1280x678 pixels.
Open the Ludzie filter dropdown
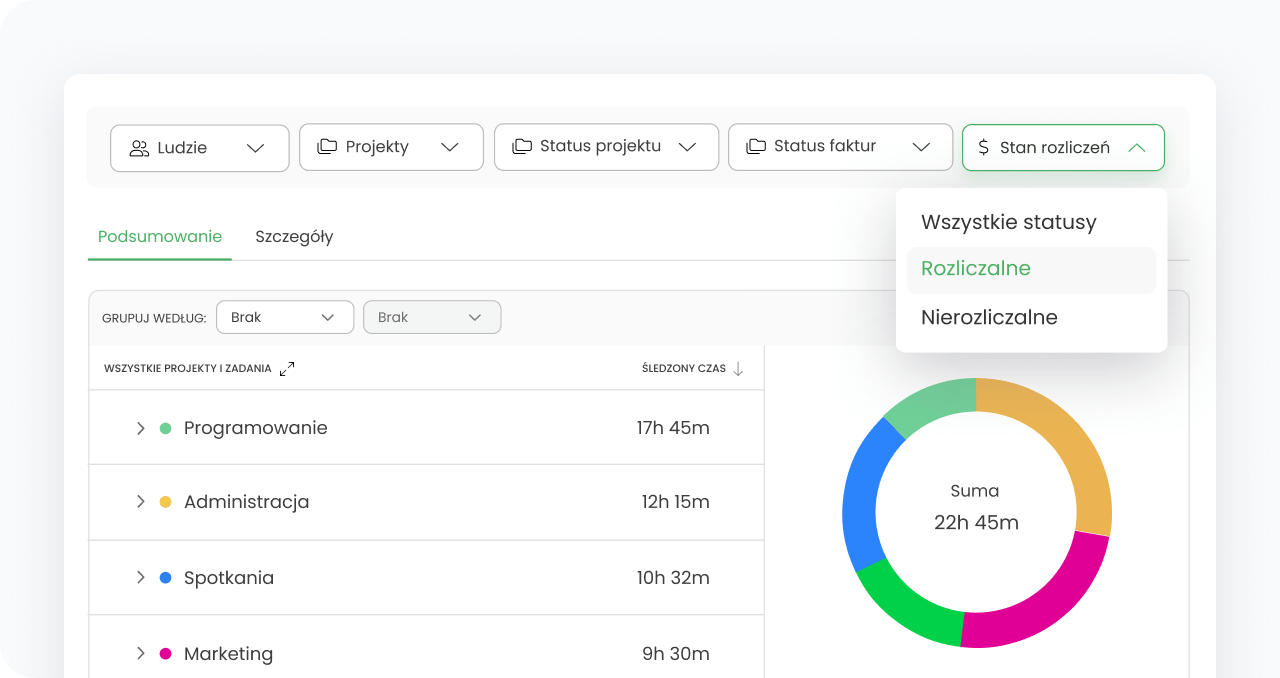click(199, 148)
